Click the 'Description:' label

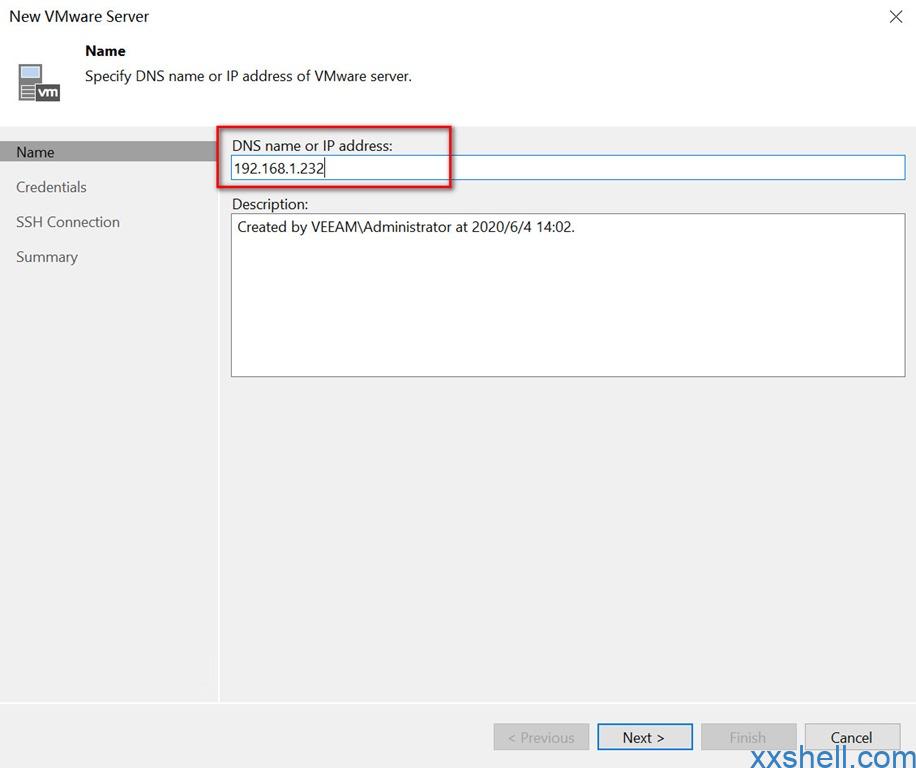(x=270, y=204)
